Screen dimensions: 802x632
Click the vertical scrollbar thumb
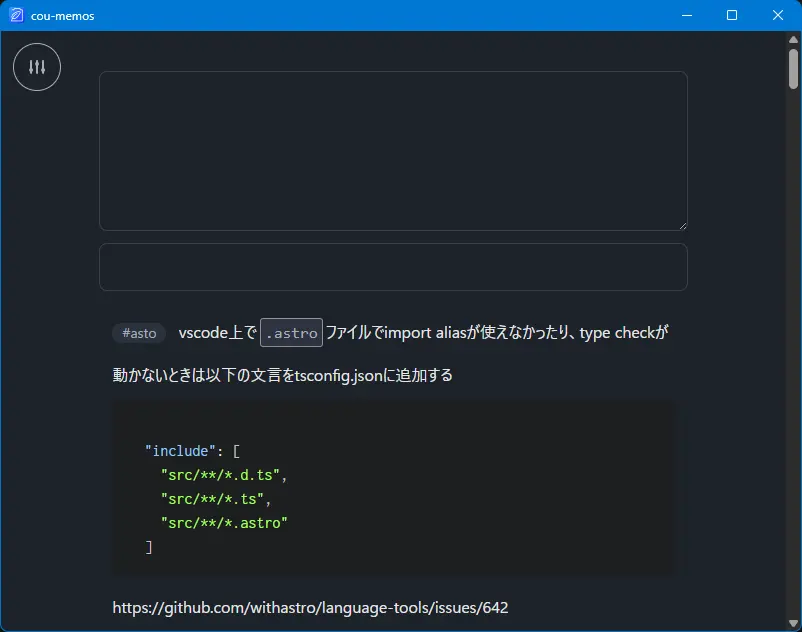pos(793,70)
